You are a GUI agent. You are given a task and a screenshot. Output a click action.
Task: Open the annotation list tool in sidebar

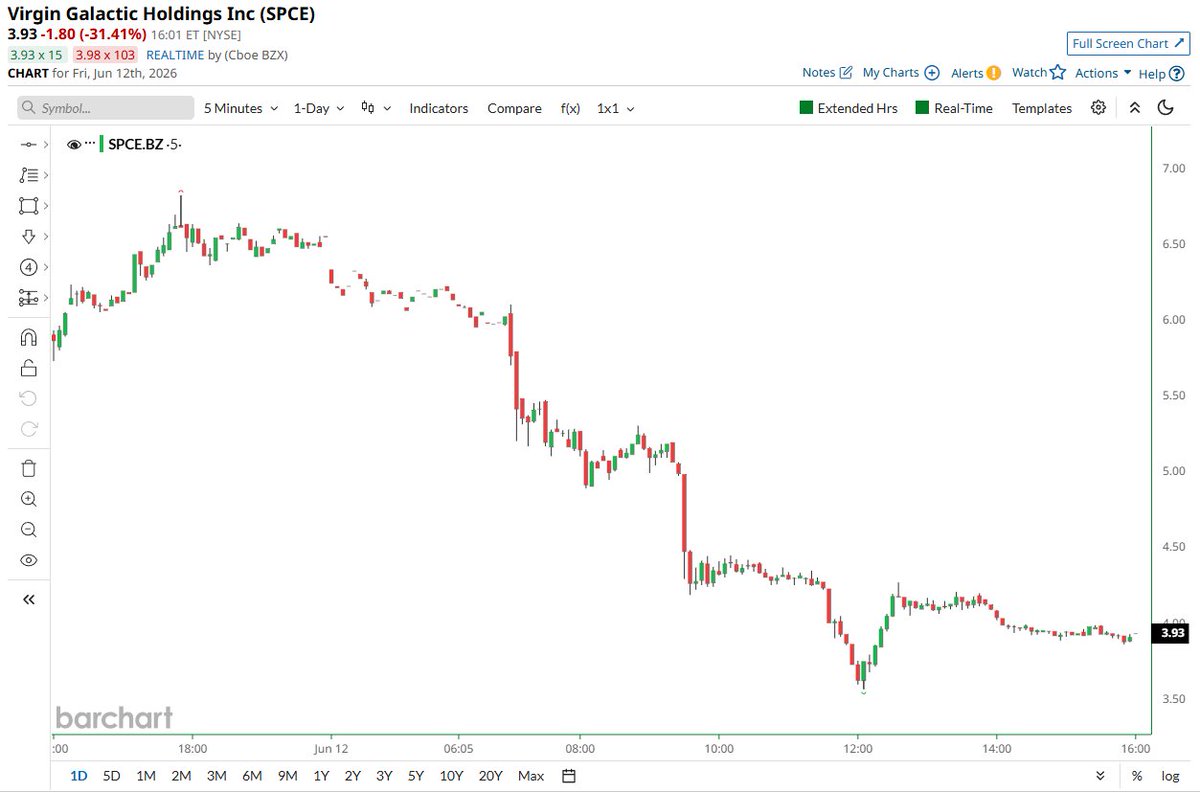[x=28, y=175]
